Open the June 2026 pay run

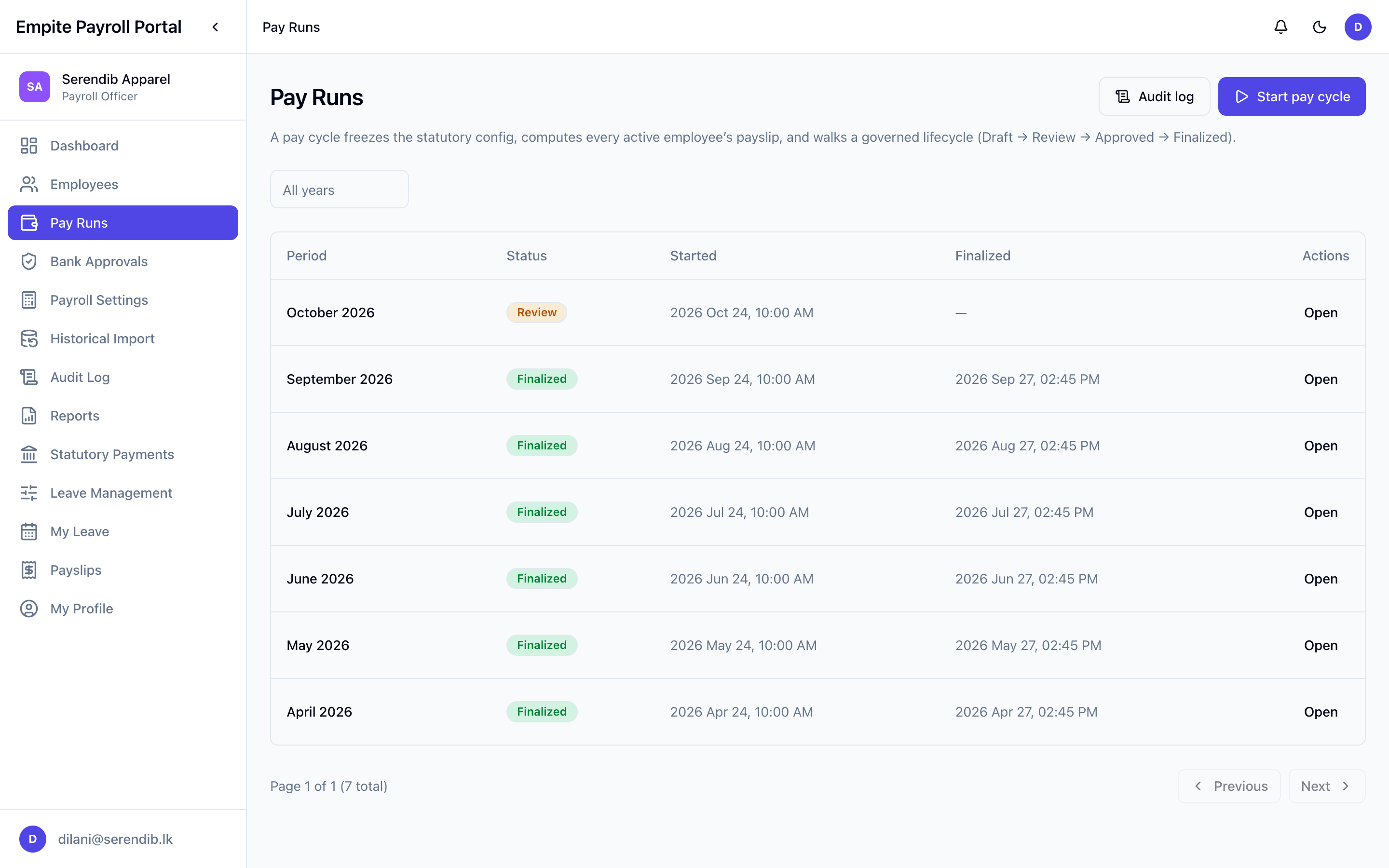pos(1321,579)
